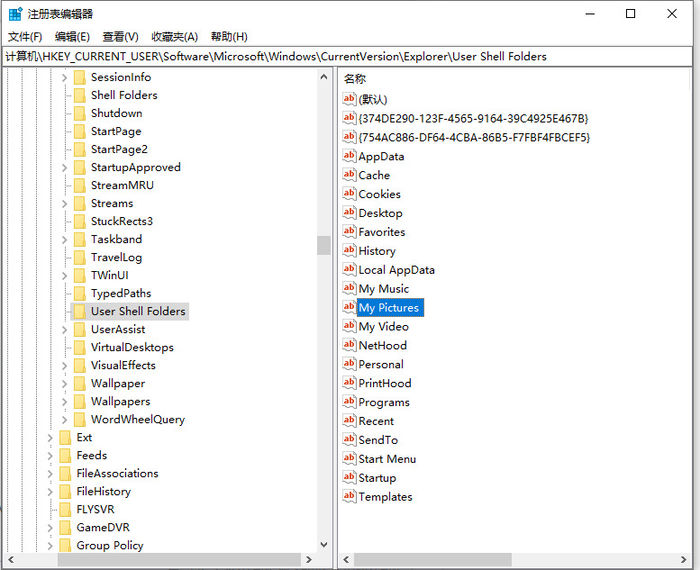Expand the Streams key
The height and width of the screenshot is (570, 700).
64,204
